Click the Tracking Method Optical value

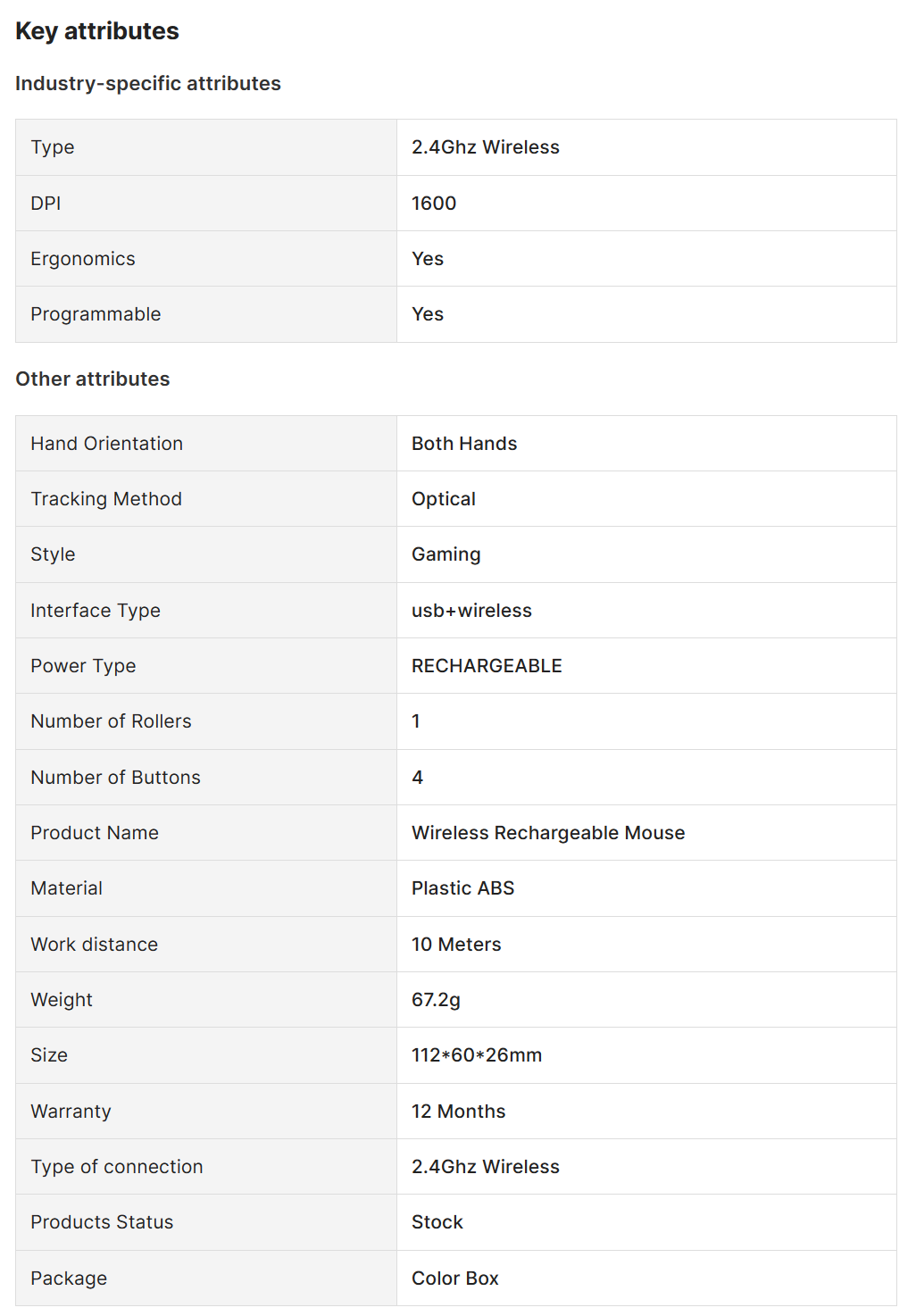click(x=444, y=499)
